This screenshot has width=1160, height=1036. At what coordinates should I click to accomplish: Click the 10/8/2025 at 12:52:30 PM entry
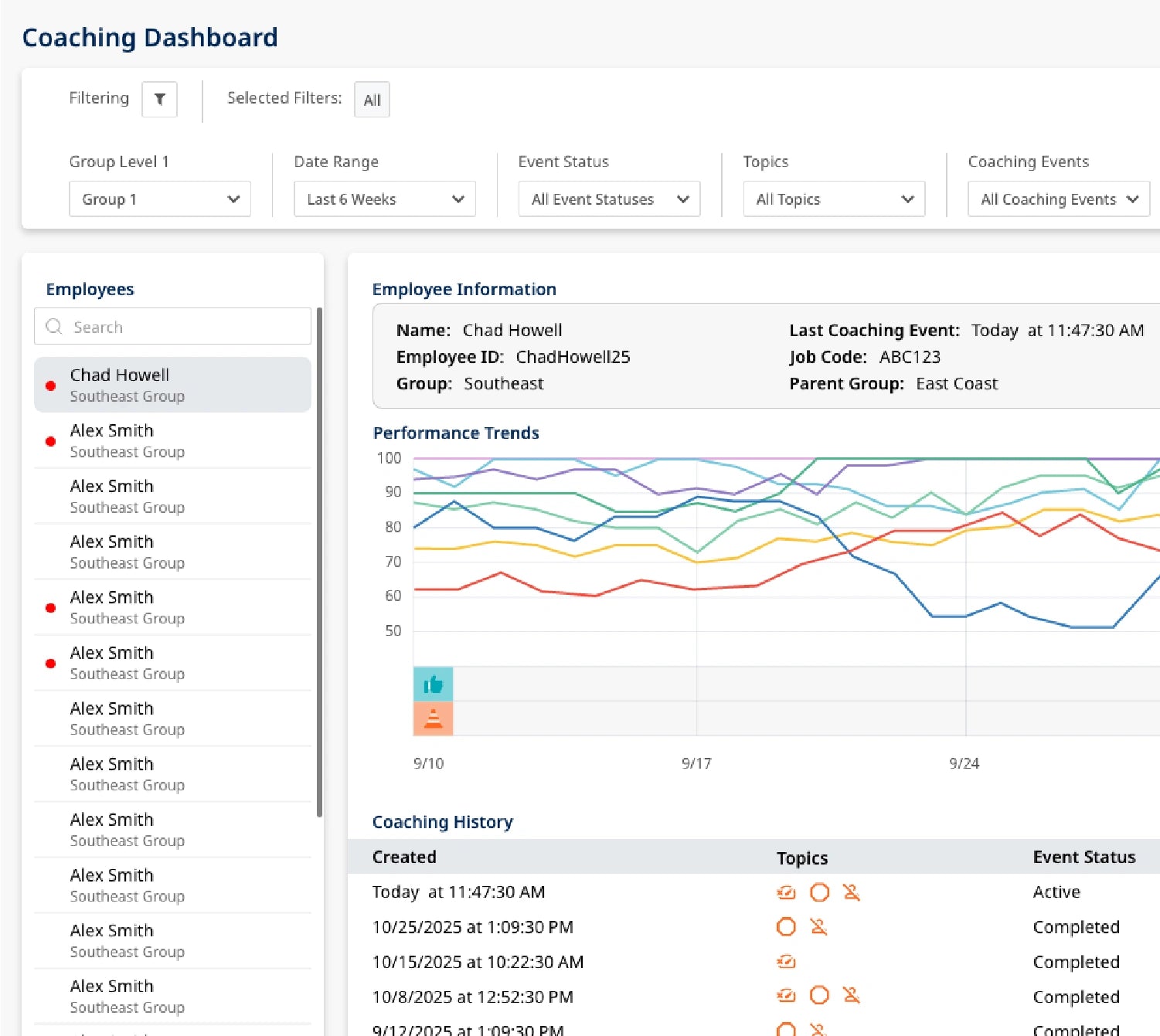(473, 997)
